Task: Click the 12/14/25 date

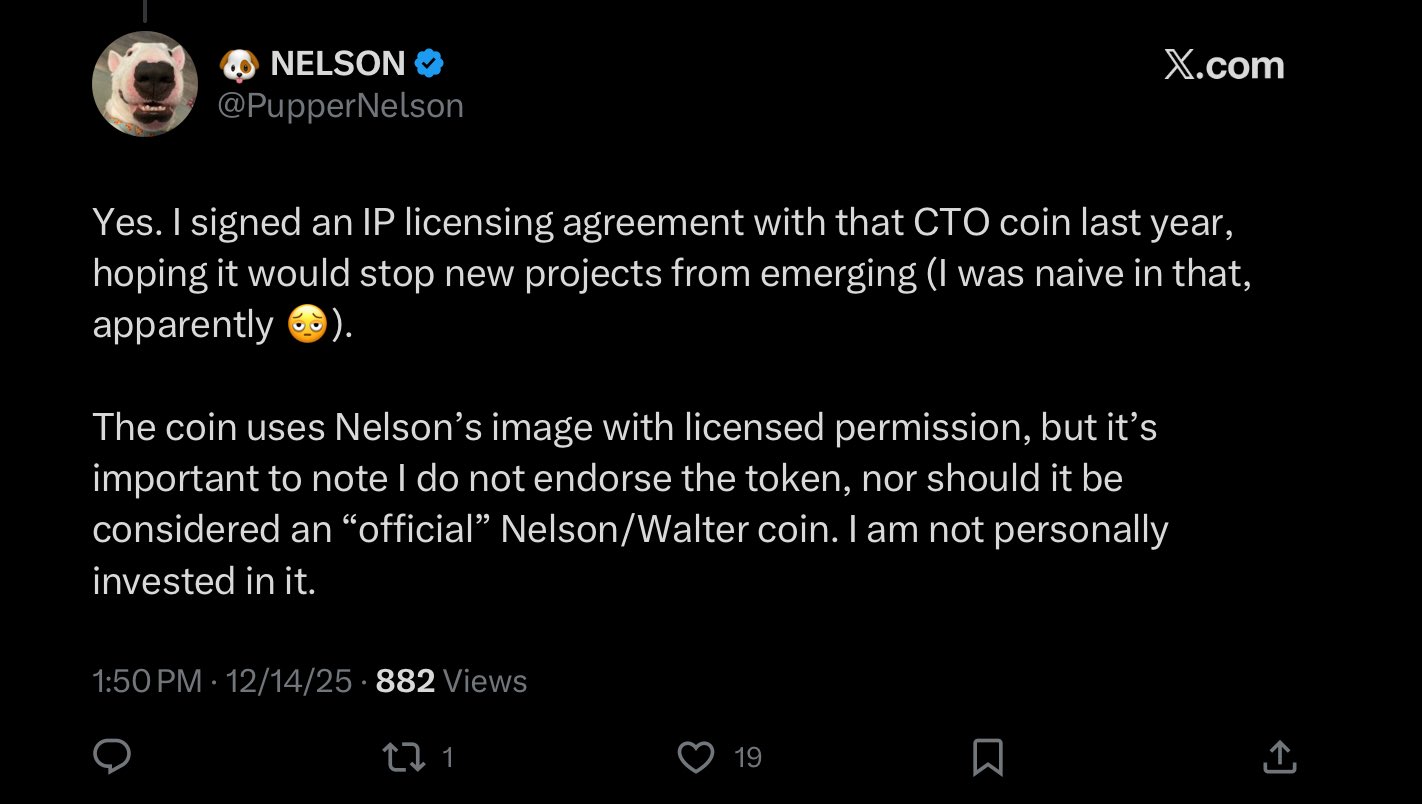Action: [289, 682]
